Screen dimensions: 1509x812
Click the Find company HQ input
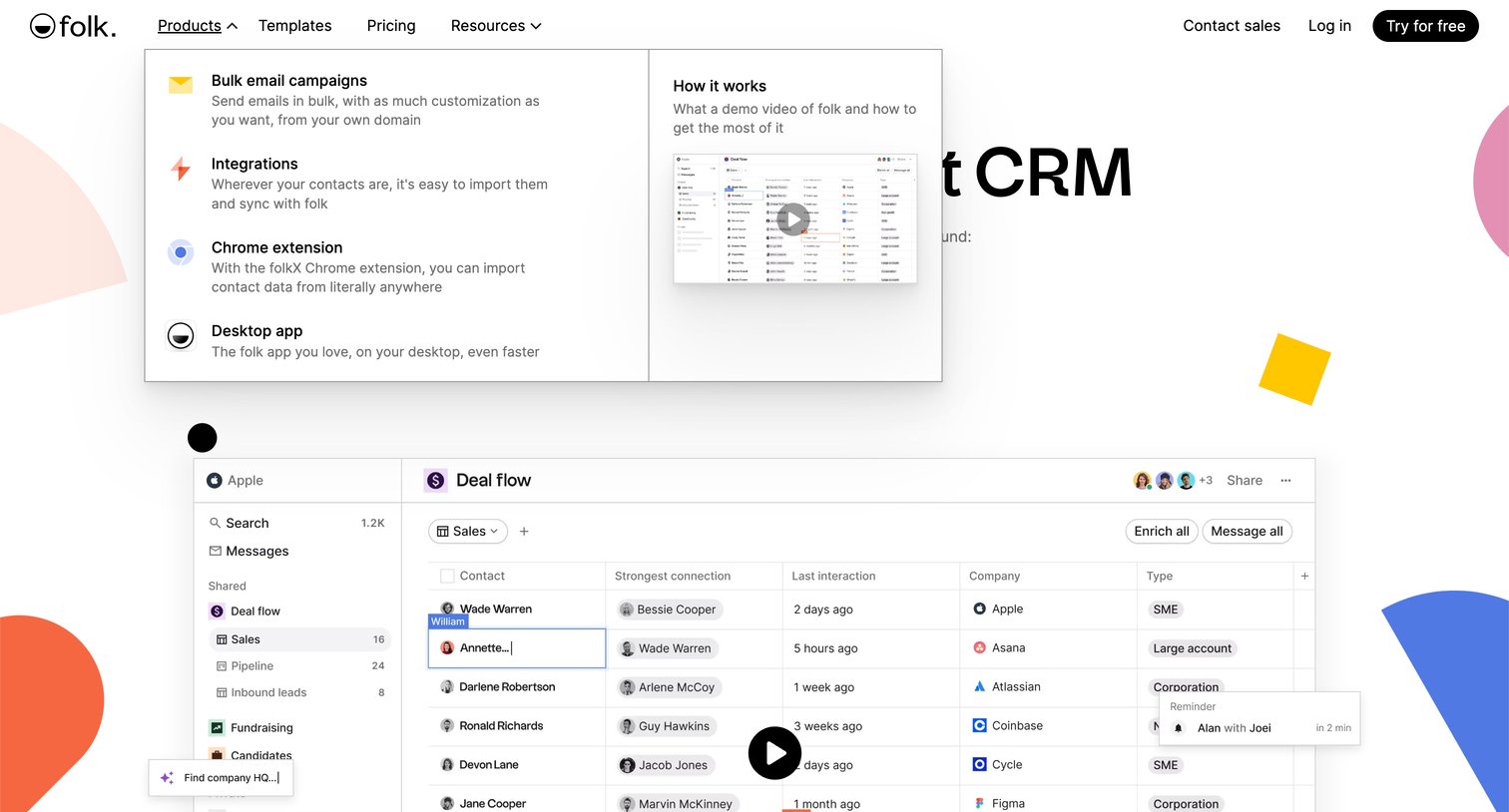pos(222,778)
